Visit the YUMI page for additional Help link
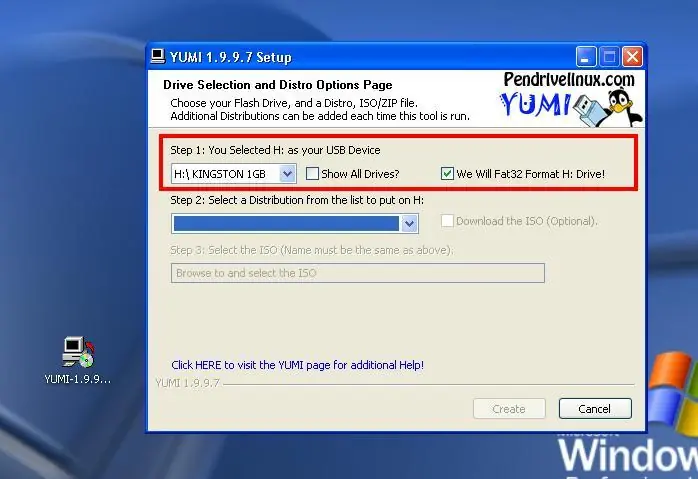The image size is (698, 479). [x=297, y=365]
